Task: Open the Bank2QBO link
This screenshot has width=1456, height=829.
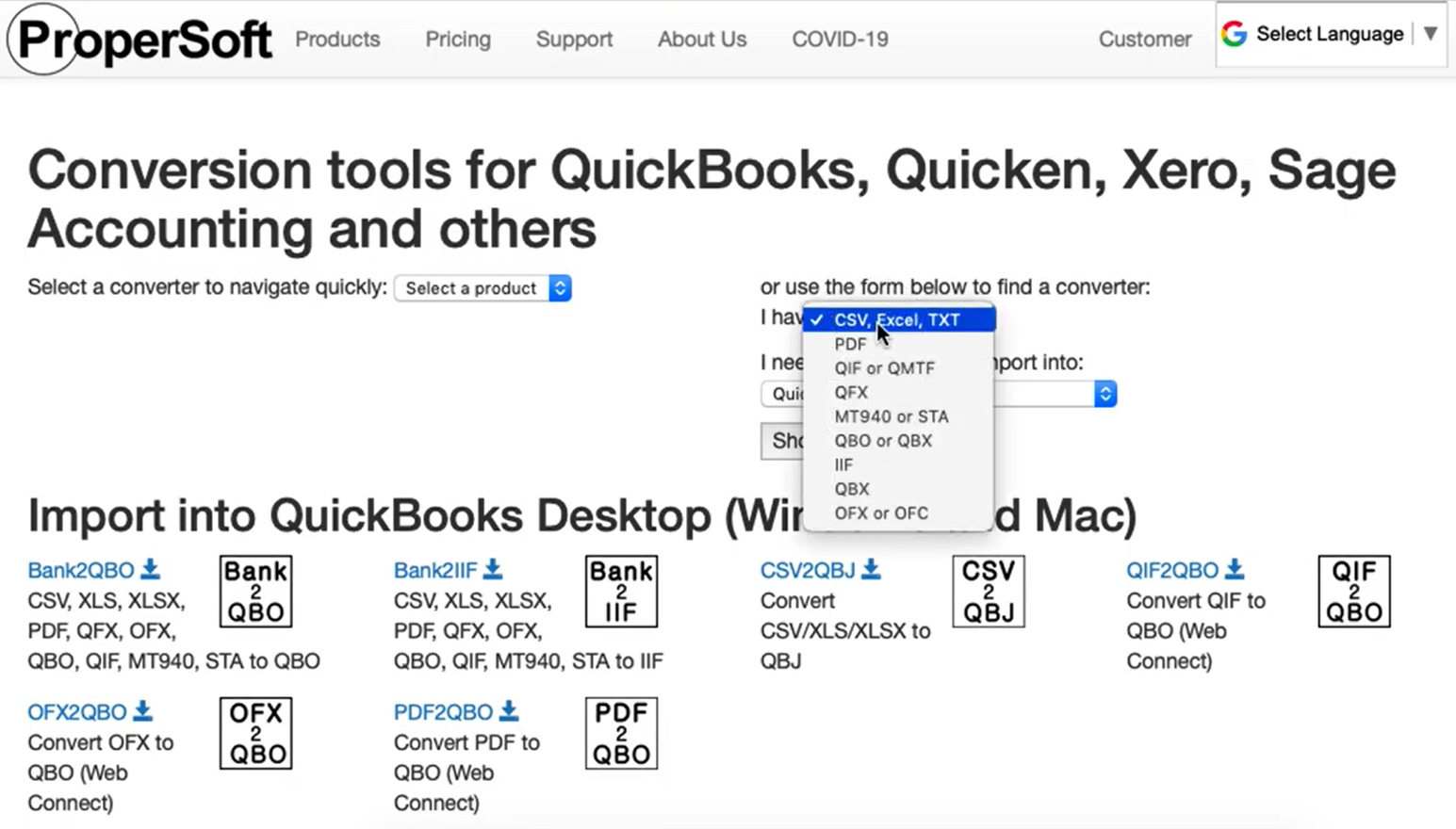Action: click(x=81, y=570)
